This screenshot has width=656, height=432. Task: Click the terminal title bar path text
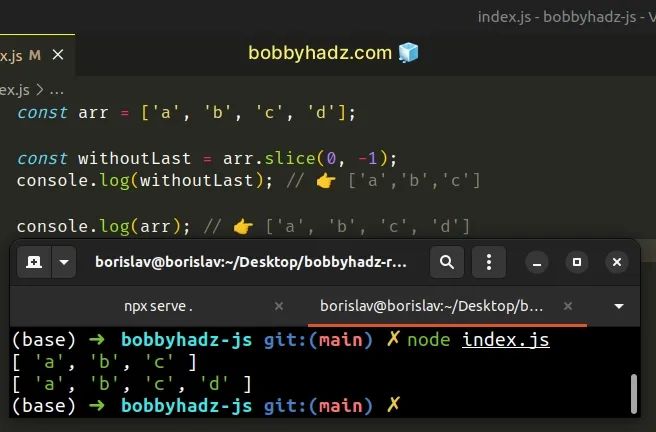tap(251, 262)
